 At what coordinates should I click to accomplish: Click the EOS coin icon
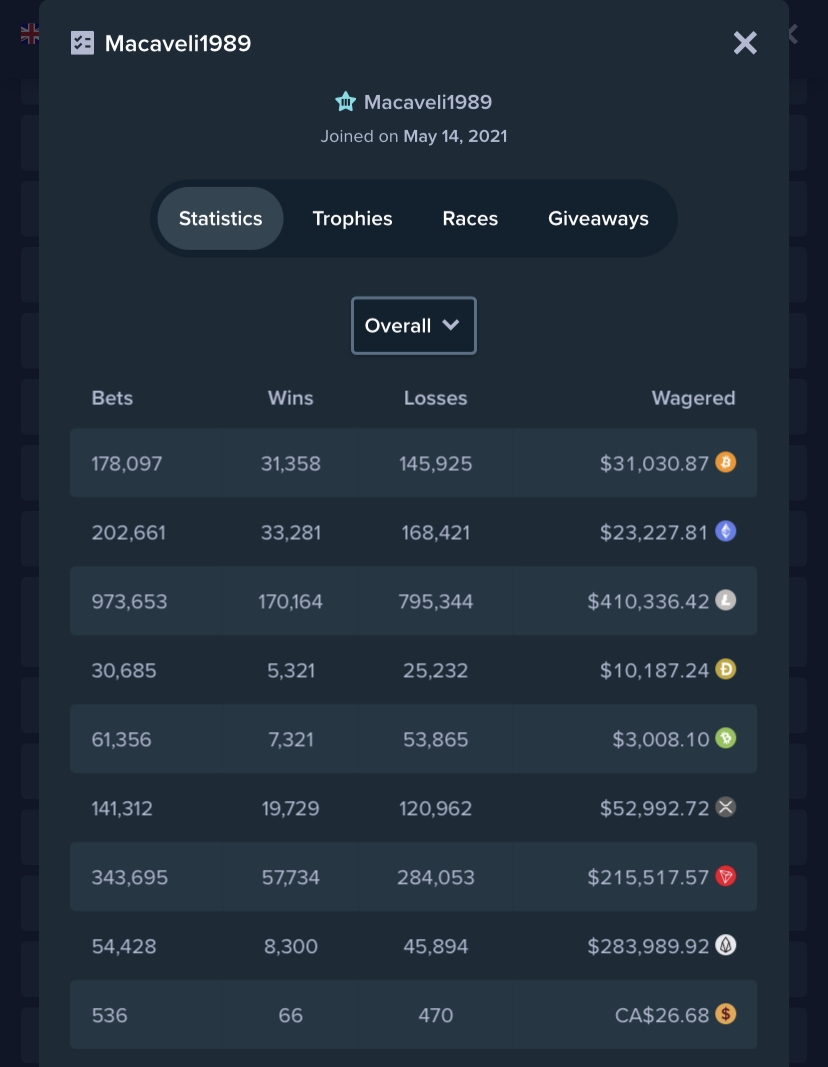point(726,946)
